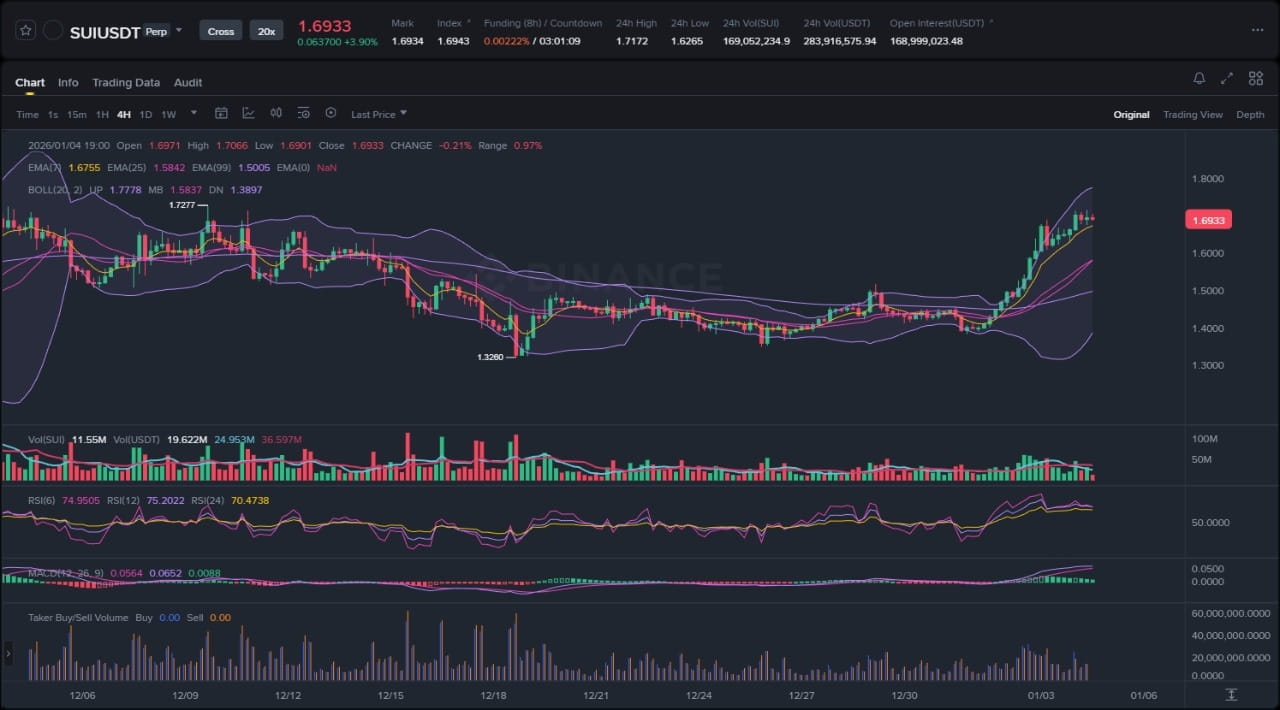Toggle the Open Interest caret
The height and width of the screenshot is (710, 1280).
[x=991, y=22]
